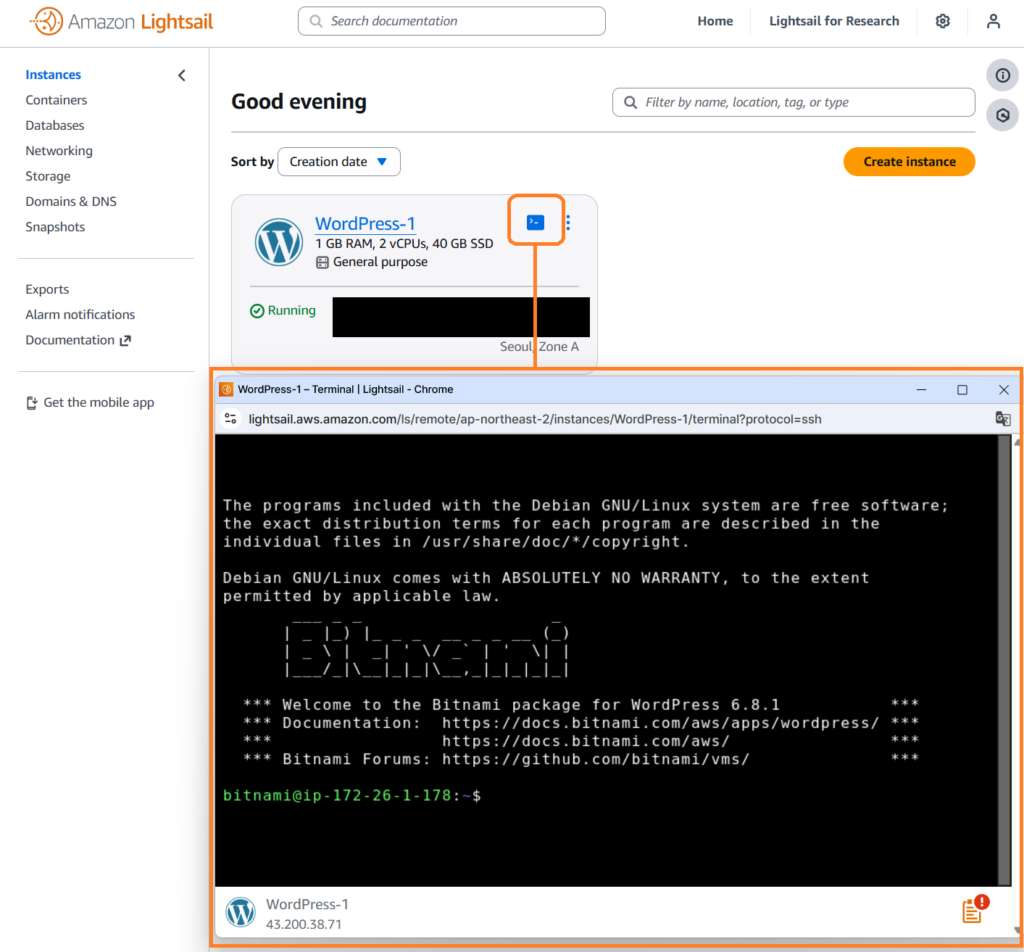1024x952 pixels.
Task: Open the three-dot menu on WordPress-1 card
Action: 568,222
